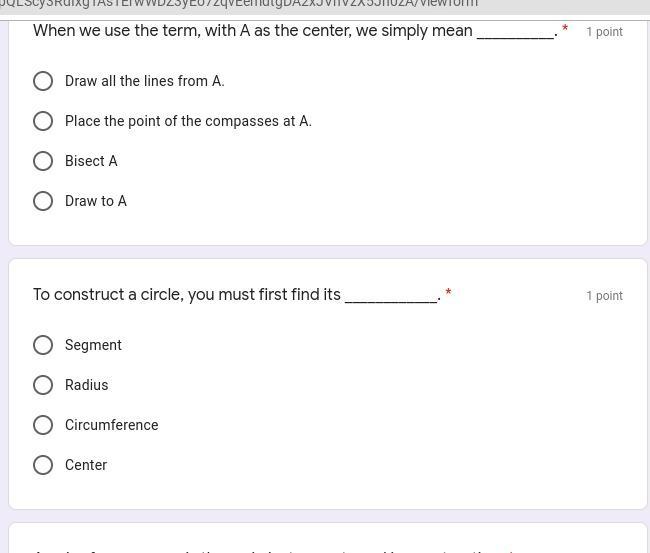This screenshot has width=650, height=553.
Task: Choose the "Radius" radio circle
Action: 43,385
